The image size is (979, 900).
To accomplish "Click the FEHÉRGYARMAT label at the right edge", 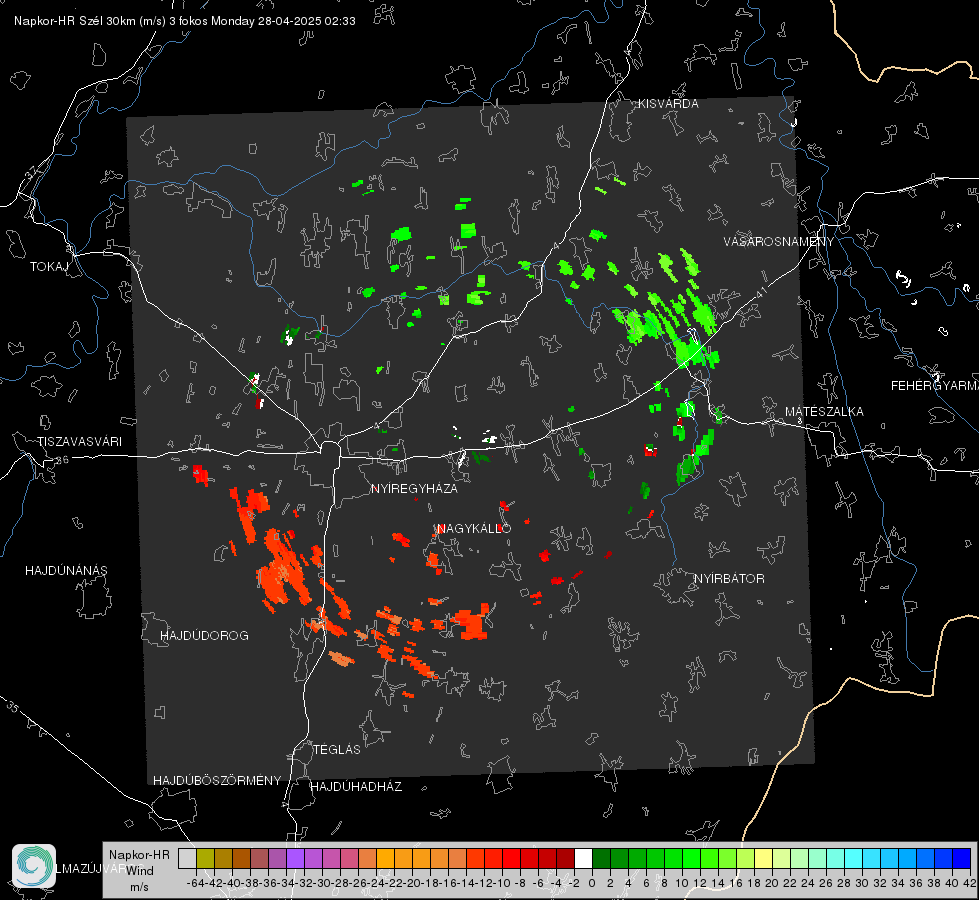I will (x=934, y=386).
